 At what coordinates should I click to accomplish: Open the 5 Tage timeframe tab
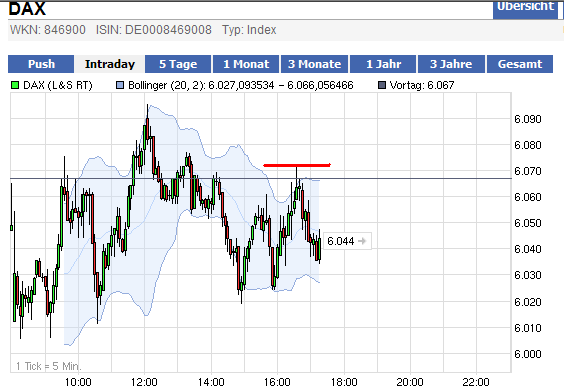pos(178,64)
